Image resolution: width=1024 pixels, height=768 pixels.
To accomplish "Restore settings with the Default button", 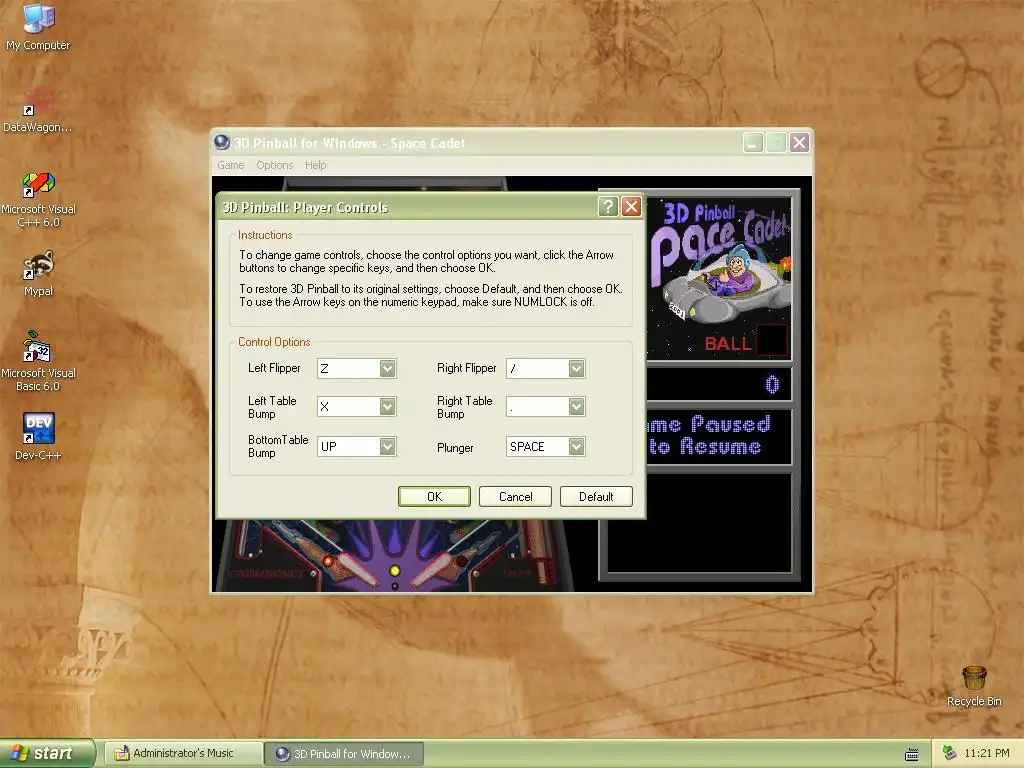I will [x=596, y=496].
